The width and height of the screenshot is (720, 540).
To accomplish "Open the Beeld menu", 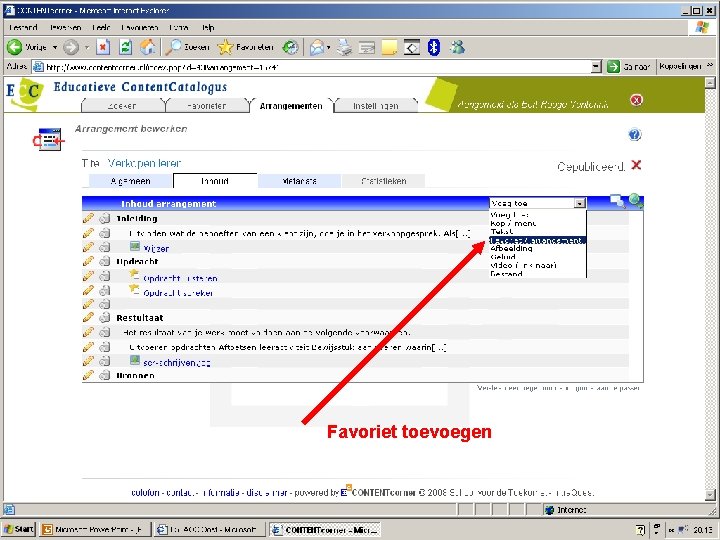I will tap(101, 28).
